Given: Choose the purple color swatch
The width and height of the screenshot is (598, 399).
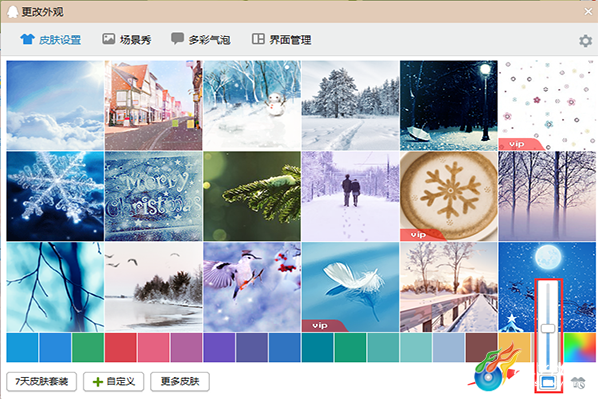Looking at the screenshot, I should 219,347.
